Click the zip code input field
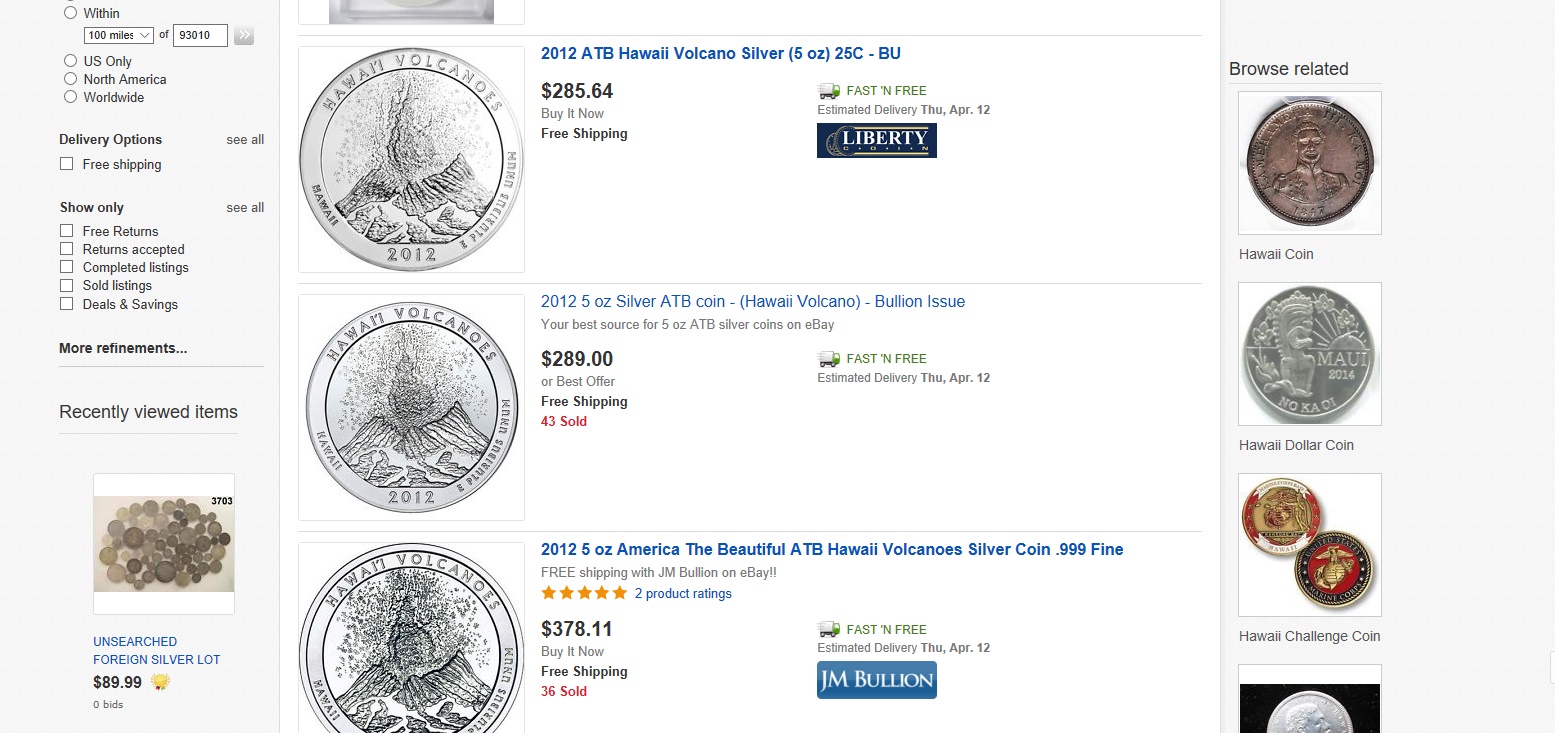Screen dimensions: 1555x733 coord(200,35)
